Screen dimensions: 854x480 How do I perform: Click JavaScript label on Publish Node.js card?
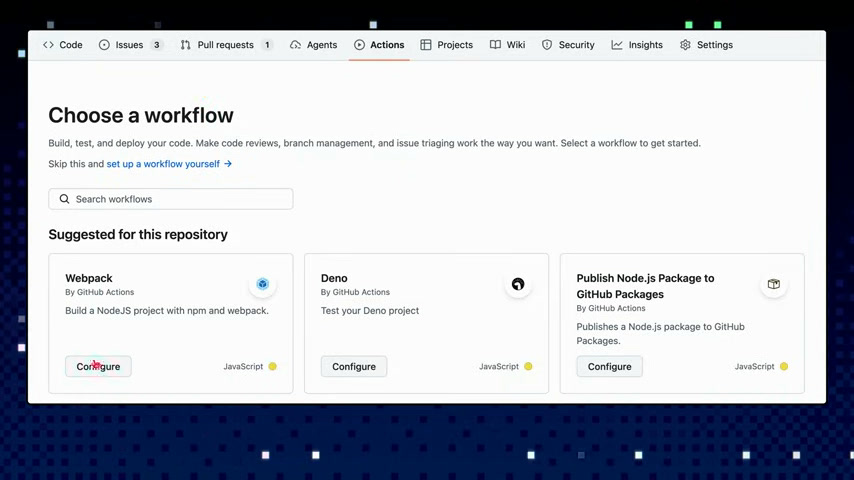pos(754,367)
